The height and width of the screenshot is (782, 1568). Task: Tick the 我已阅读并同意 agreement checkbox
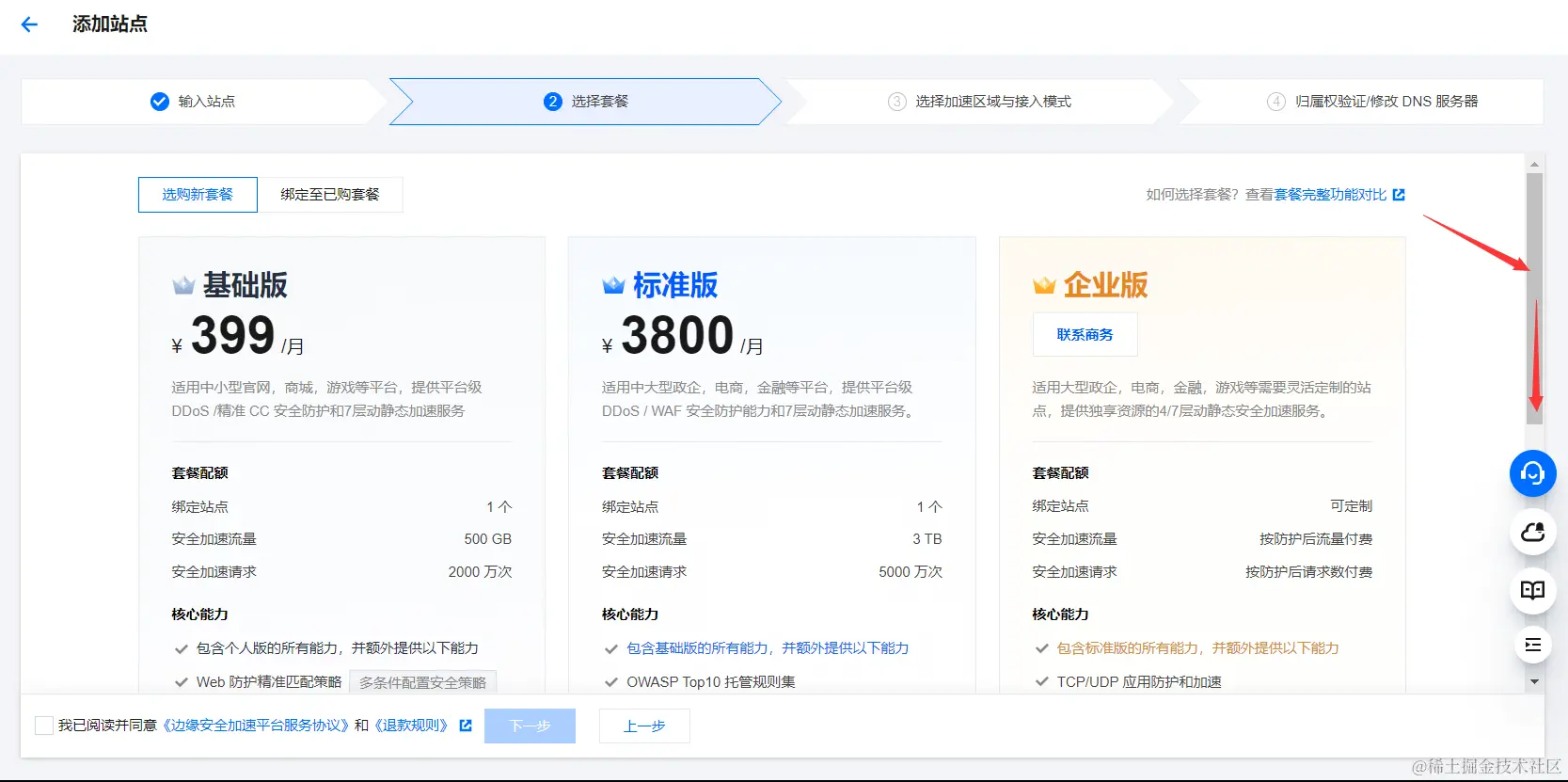tap(43, 726)
